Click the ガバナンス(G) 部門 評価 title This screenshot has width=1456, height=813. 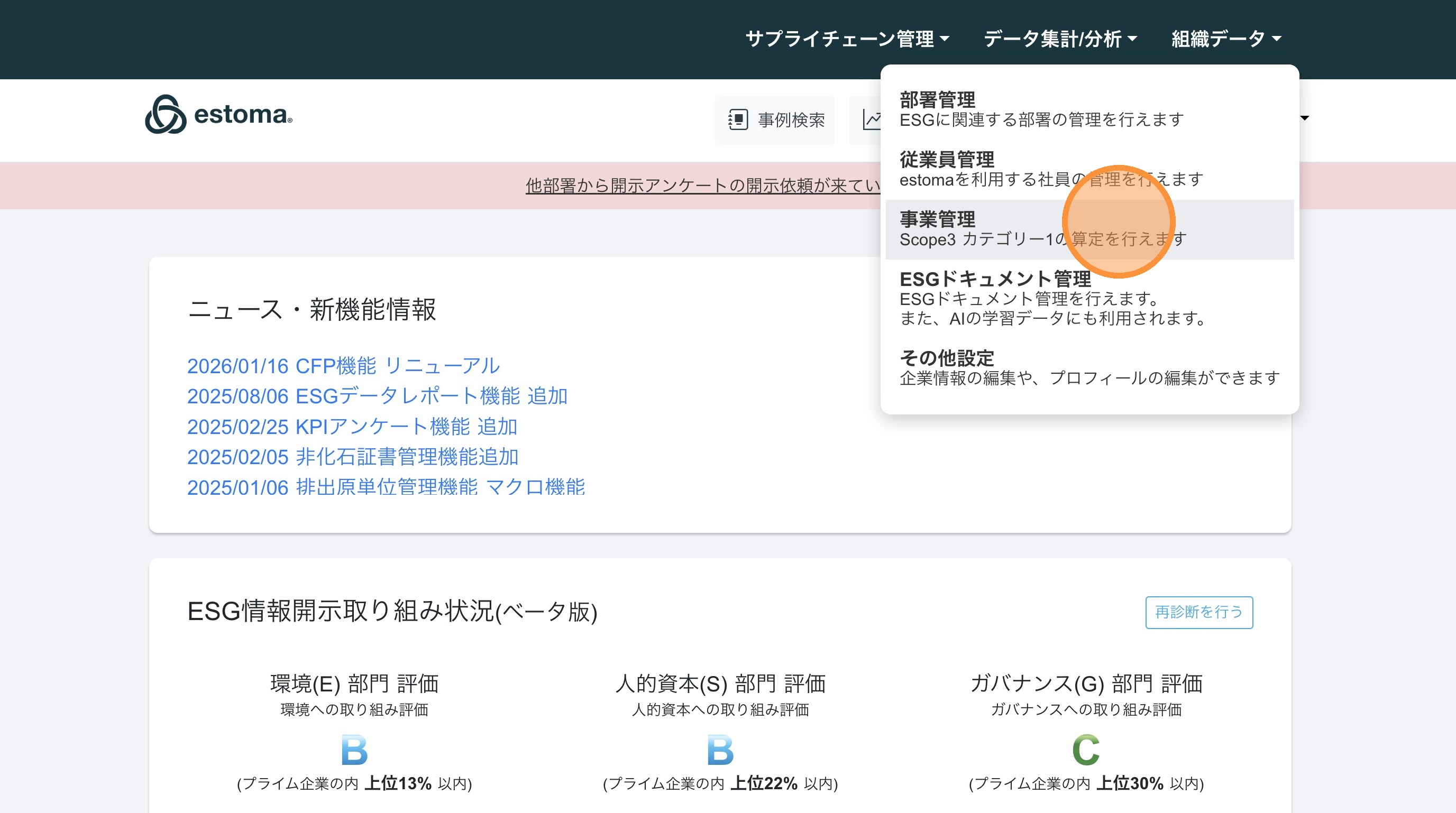[1086, 683]
